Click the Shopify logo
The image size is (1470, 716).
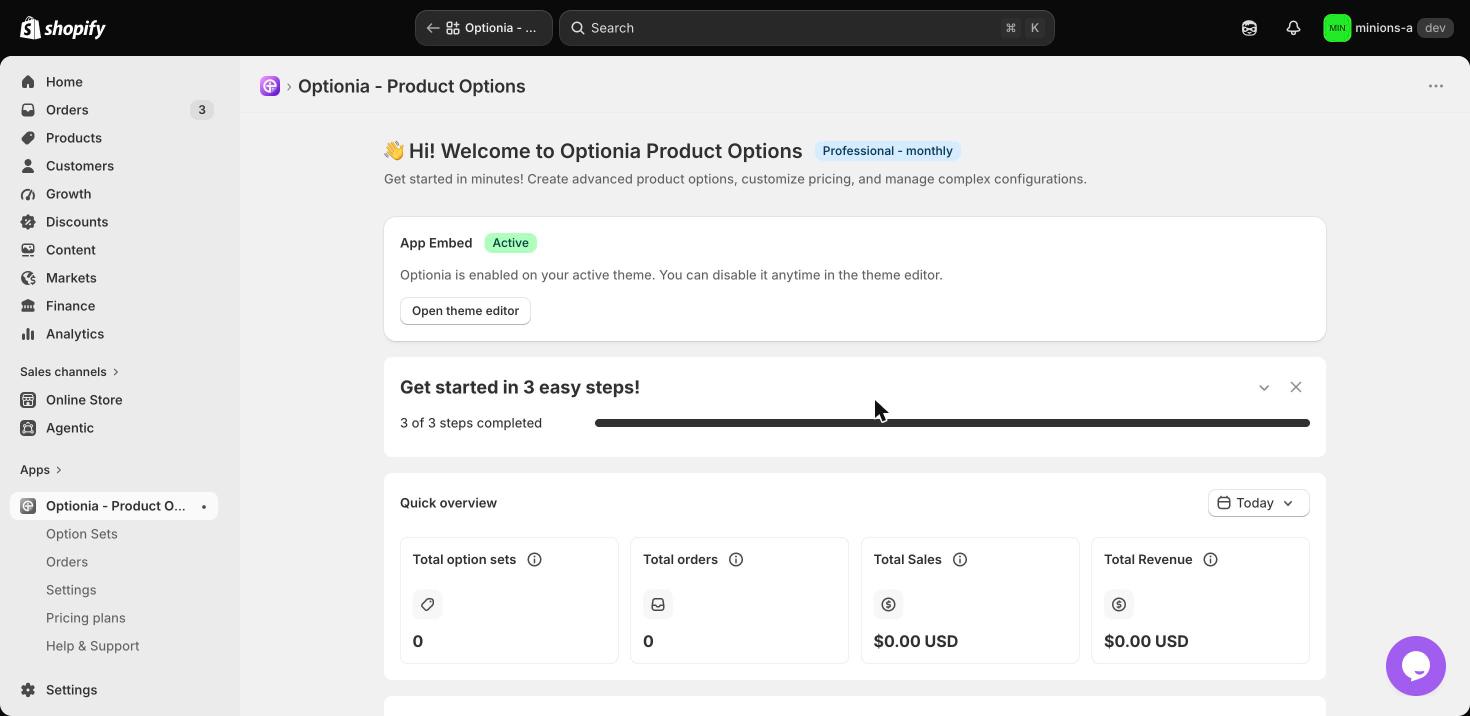63,28
